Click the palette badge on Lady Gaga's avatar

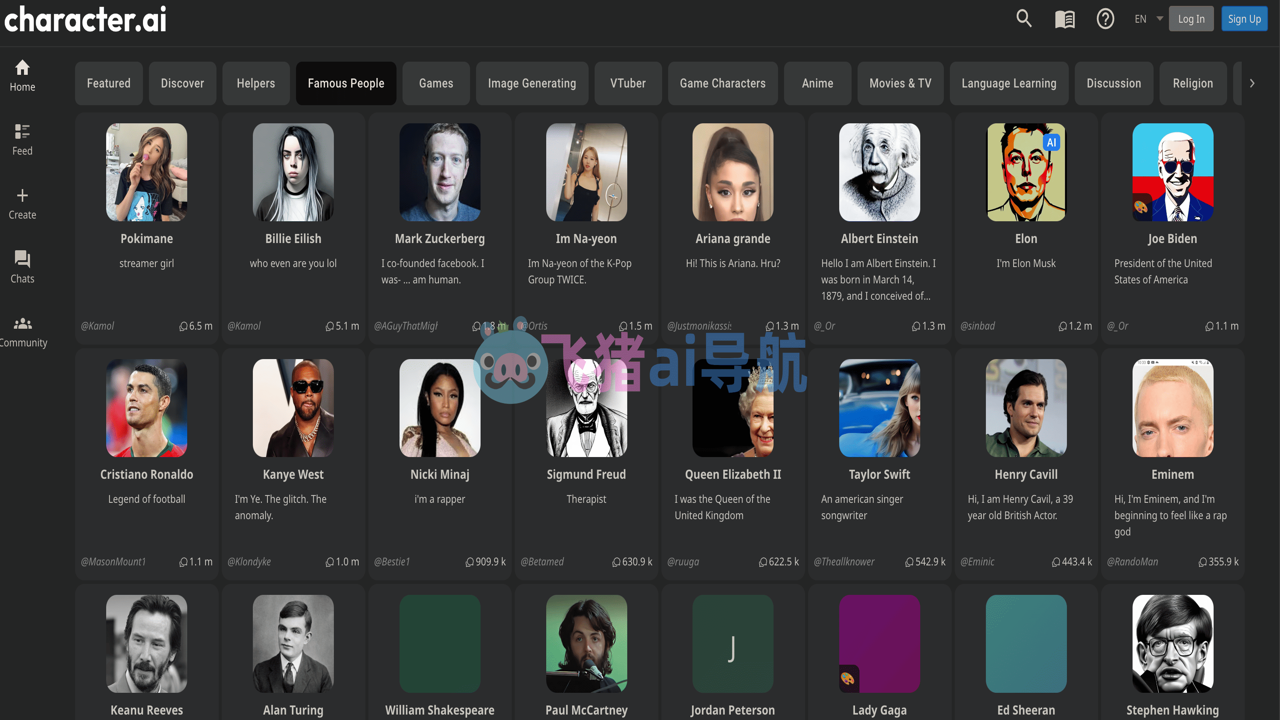click(x=847, y=679)
